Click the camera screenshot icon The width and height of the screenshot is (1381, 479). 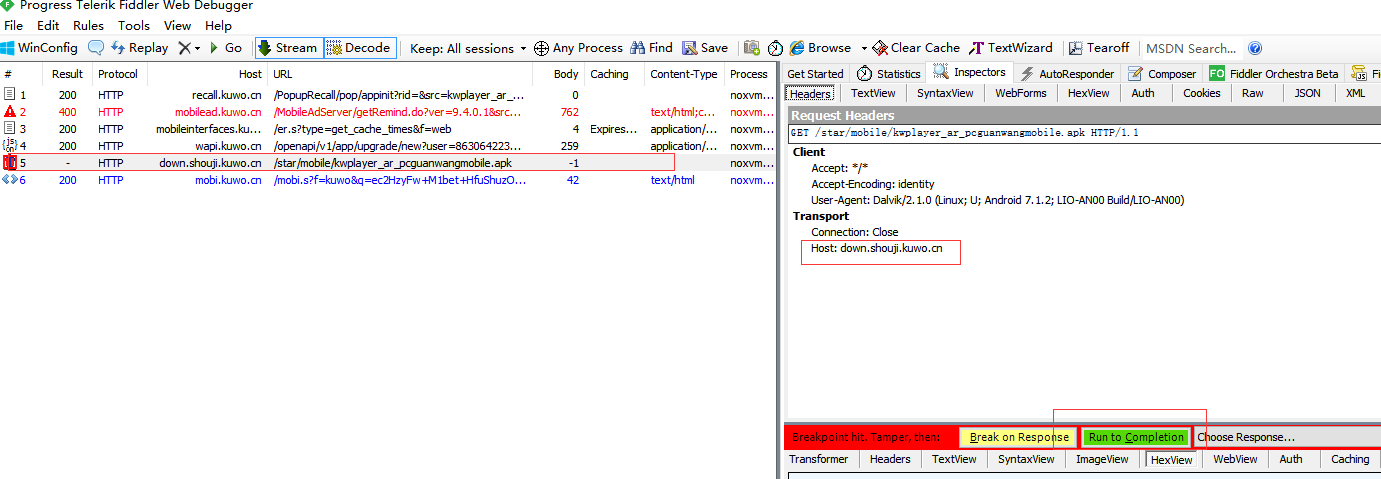point(751,48)
